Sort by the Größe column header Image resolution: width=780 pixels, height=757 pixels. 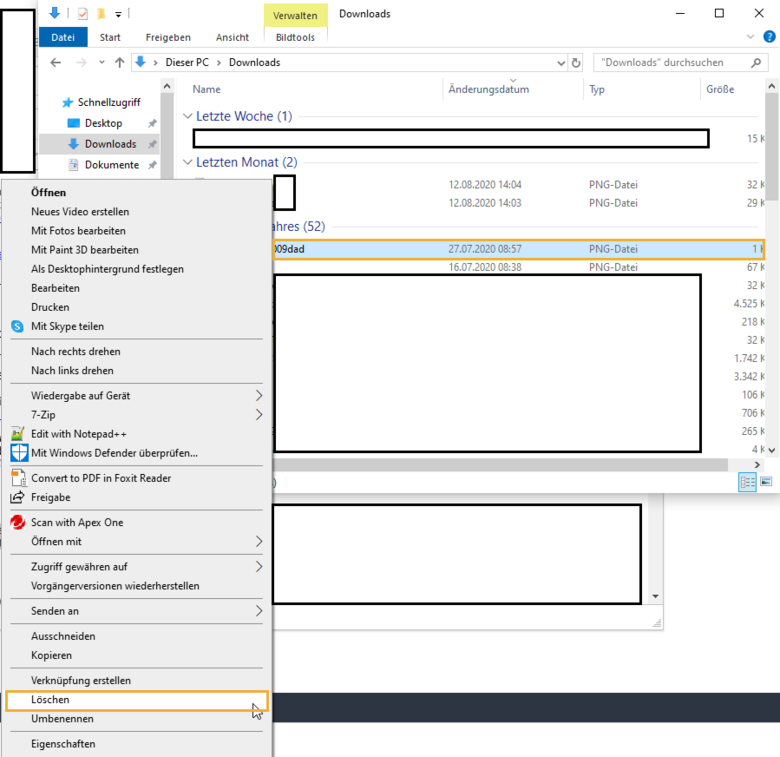720,90
